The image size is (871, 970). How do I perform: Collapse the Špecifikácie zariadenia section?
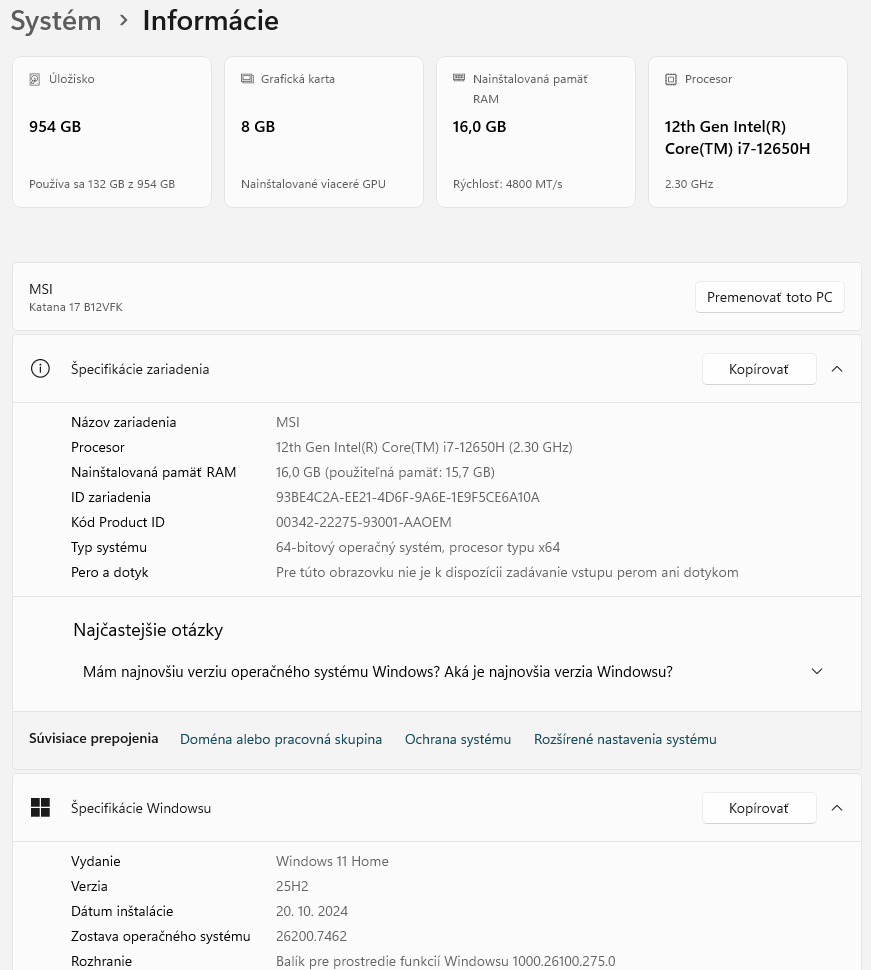tap(837, 369)
